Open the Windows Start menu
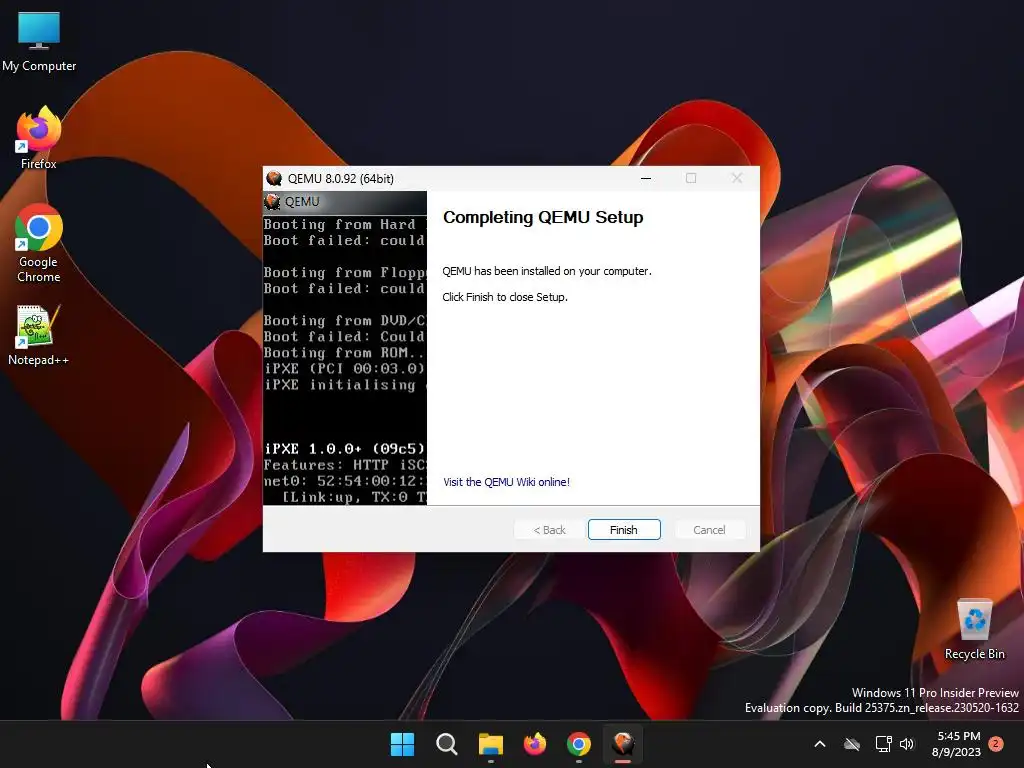 tap(402, 744)
